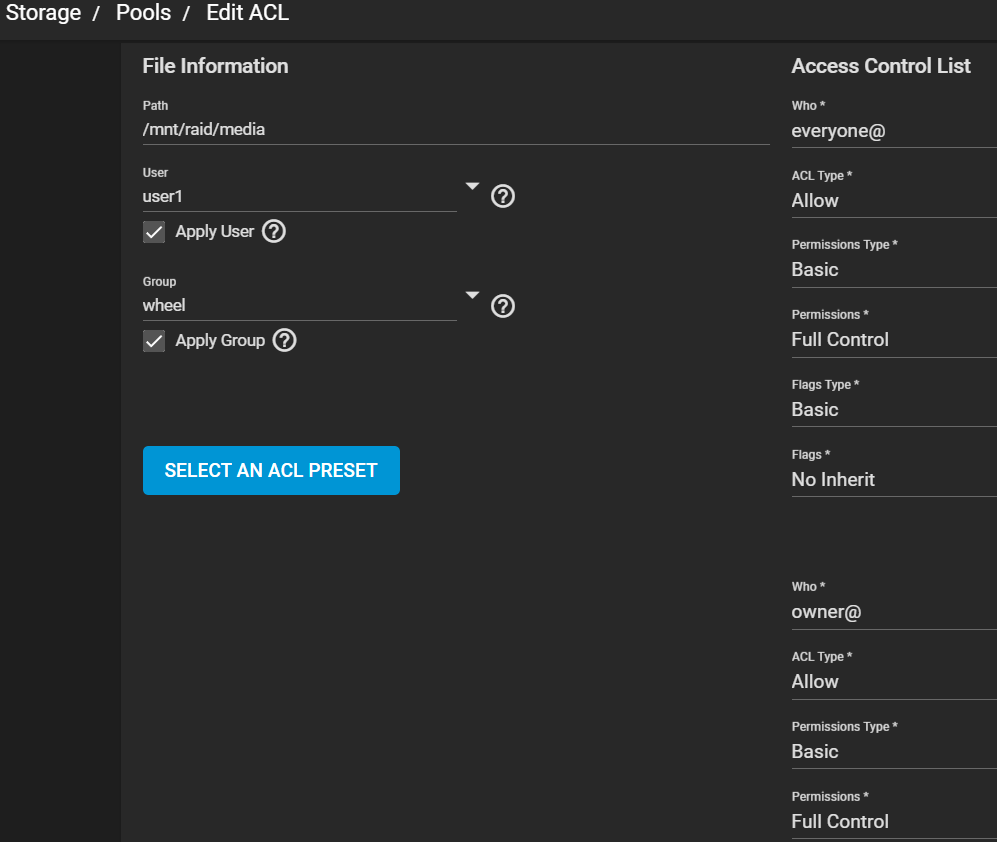
Task: Toggle the Apply User checkbox
Action: coord(154,232)
